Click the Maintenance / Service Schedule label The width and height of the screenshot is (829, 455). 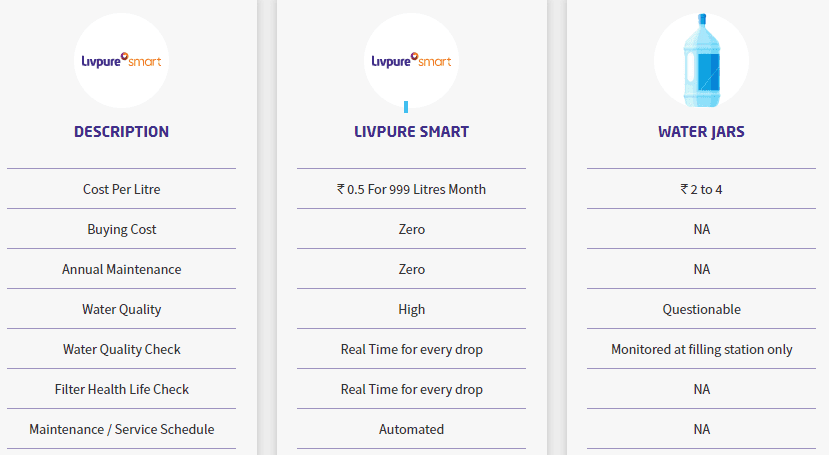(121, 429)
